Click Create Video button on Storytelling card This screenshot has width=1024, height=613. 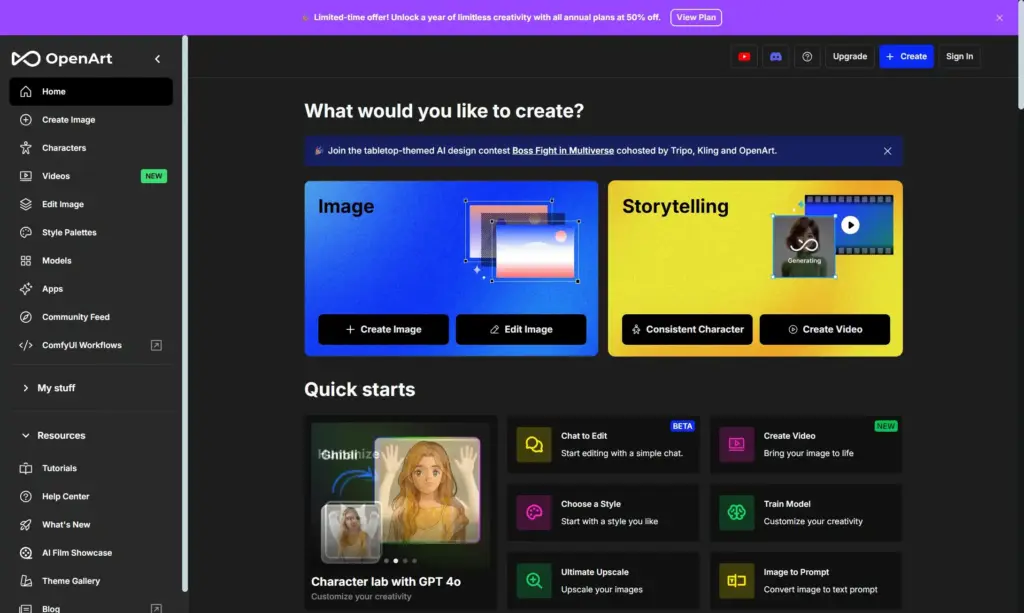825,330
